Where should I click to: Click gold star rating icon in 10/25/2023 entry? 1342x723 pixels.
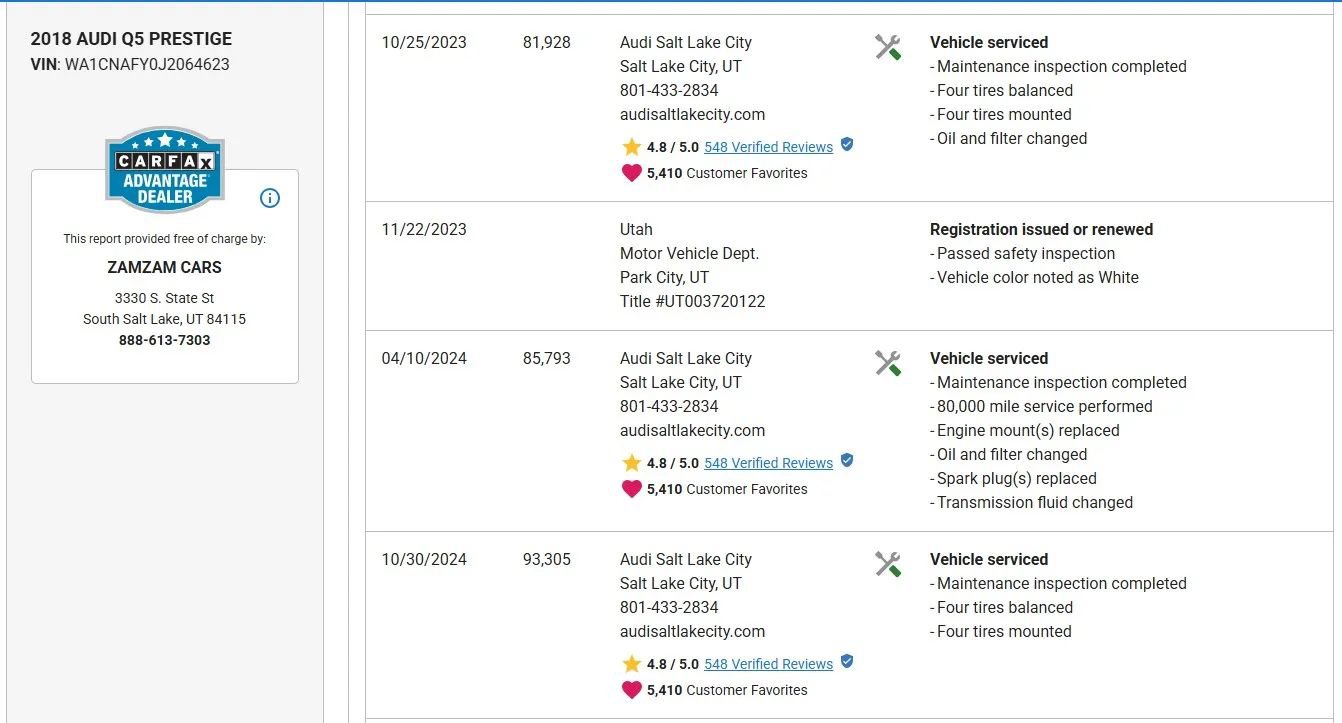[631, 147]
